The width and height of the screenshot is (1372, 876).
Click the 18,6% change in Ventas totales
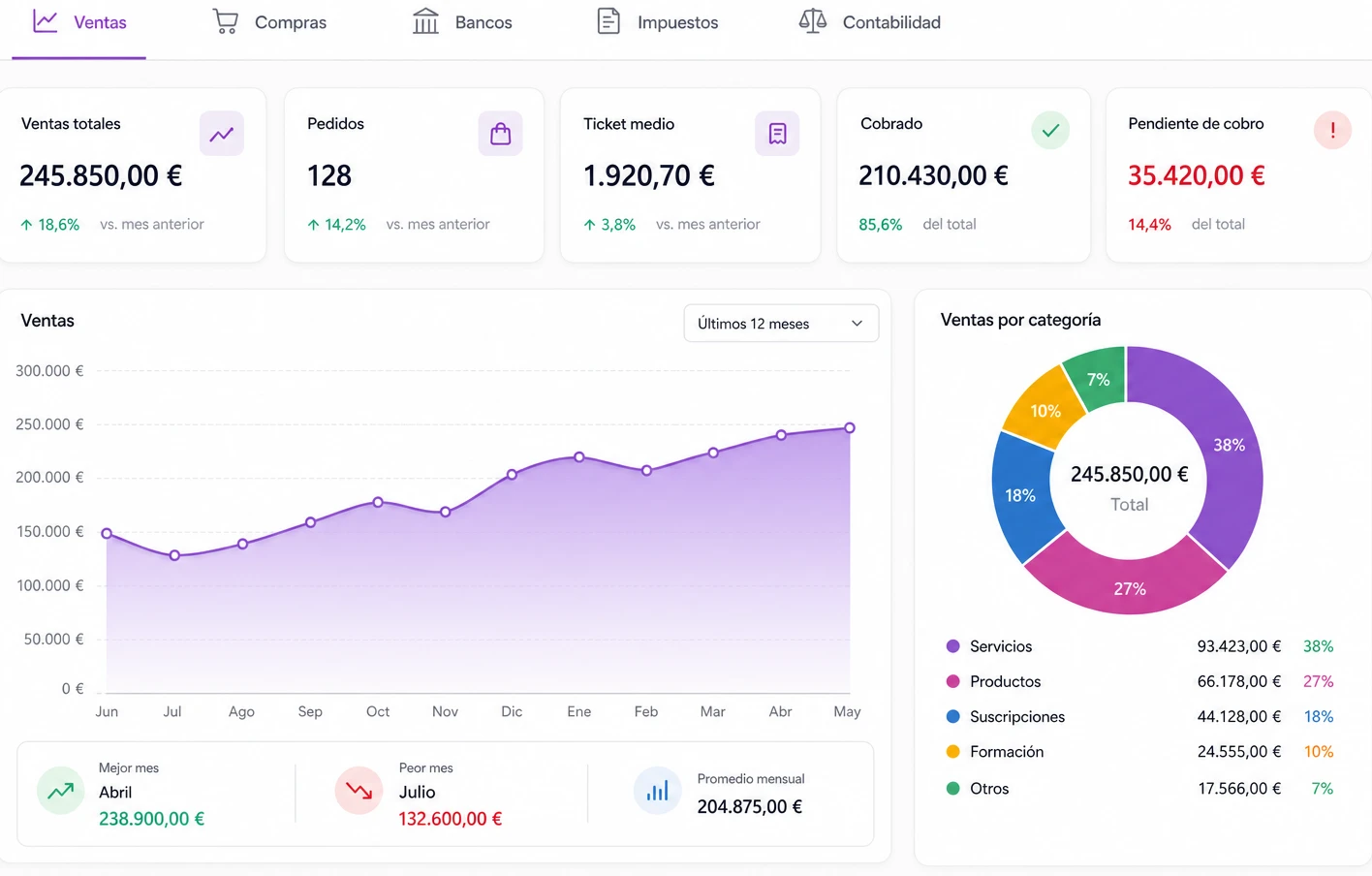click(x=50, y=224)
